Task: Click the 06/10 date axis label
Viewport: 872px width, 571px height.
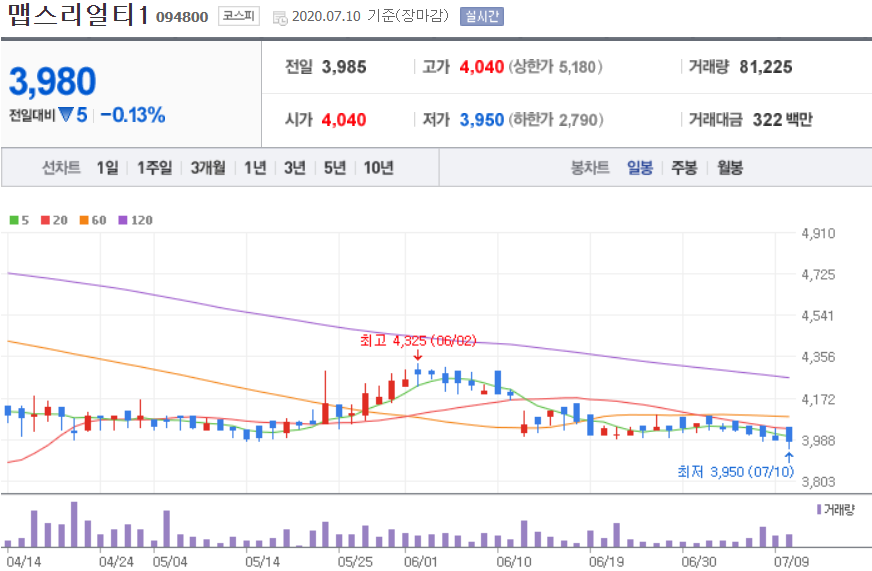Action: (514, 562)
